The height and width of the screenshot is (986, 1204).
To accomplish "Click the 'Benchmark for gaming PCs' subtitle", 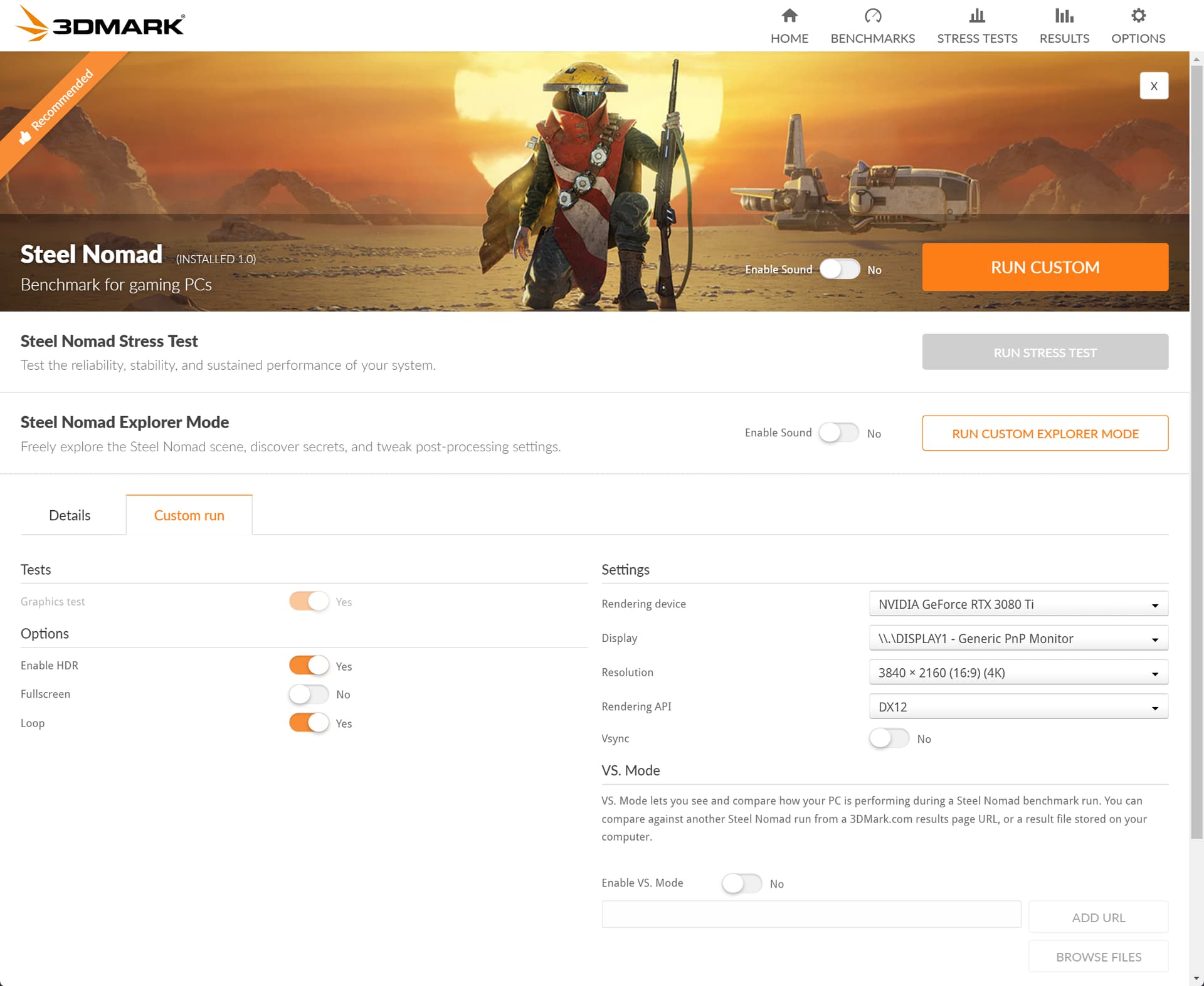I will (x=116, y=285).
